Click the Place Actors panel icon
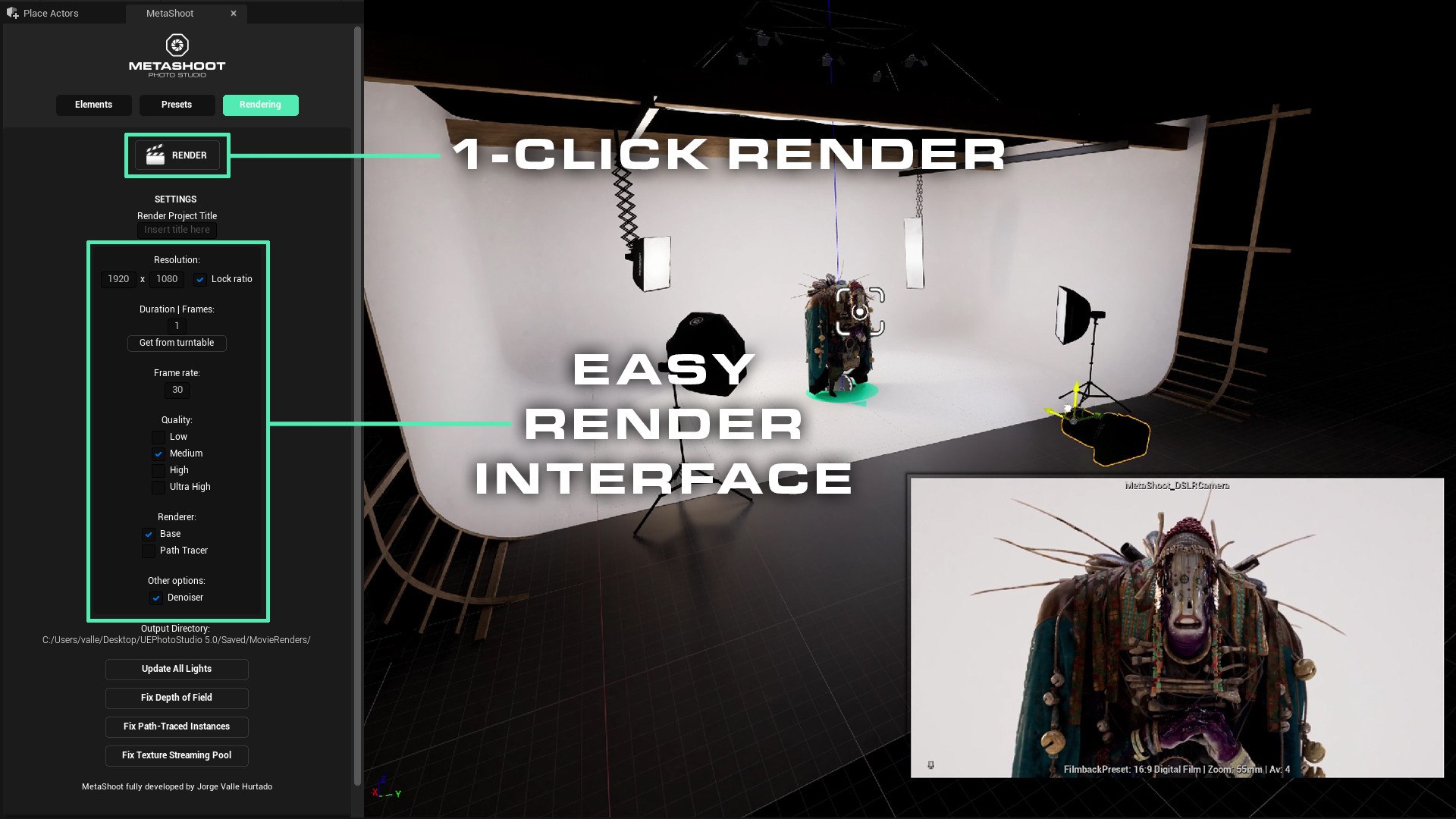Viewport: 1456px width, 819px height. point(12,13)
